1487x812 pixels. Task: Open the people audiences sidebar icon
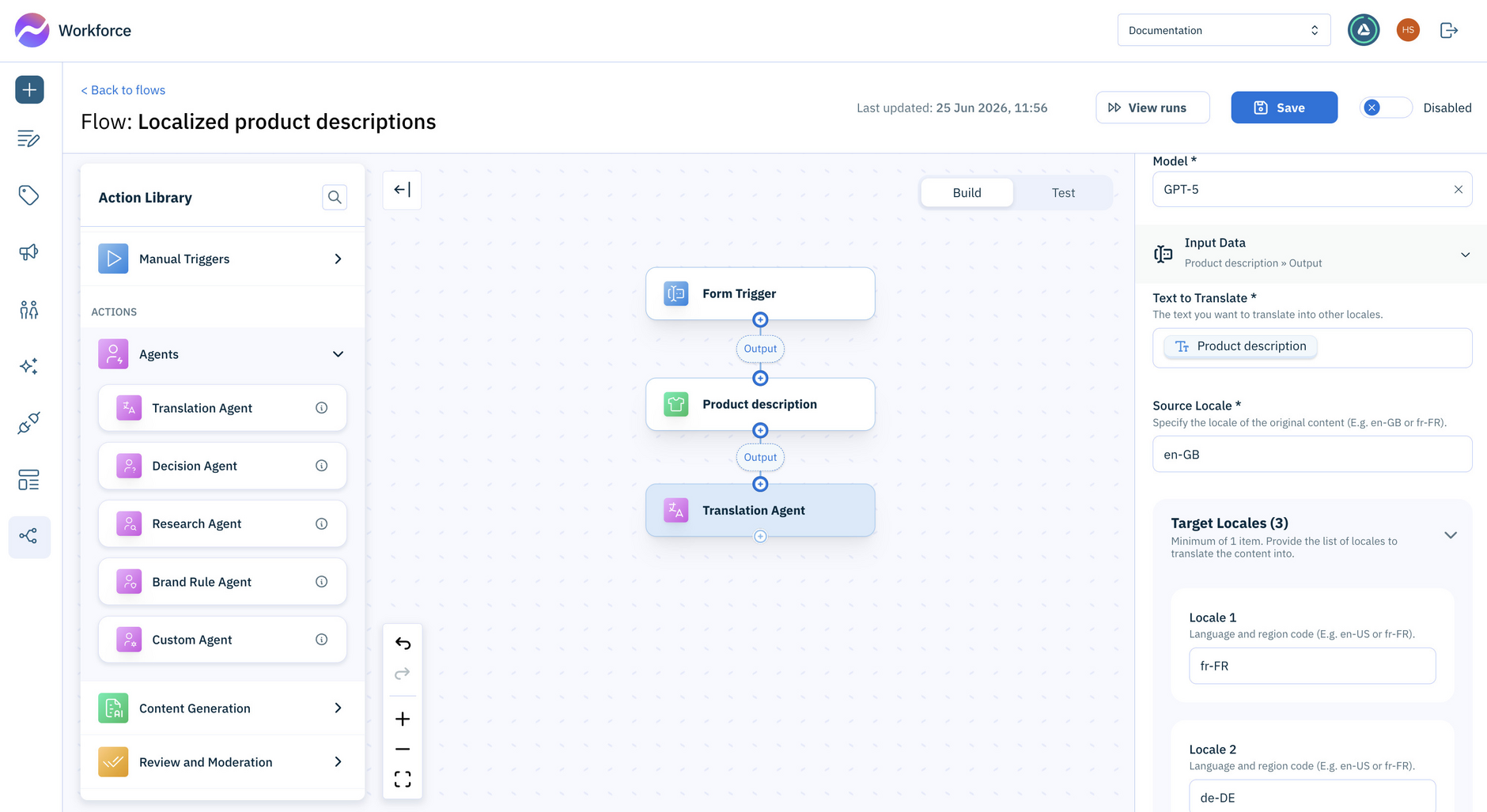click(x=29, y=309)
